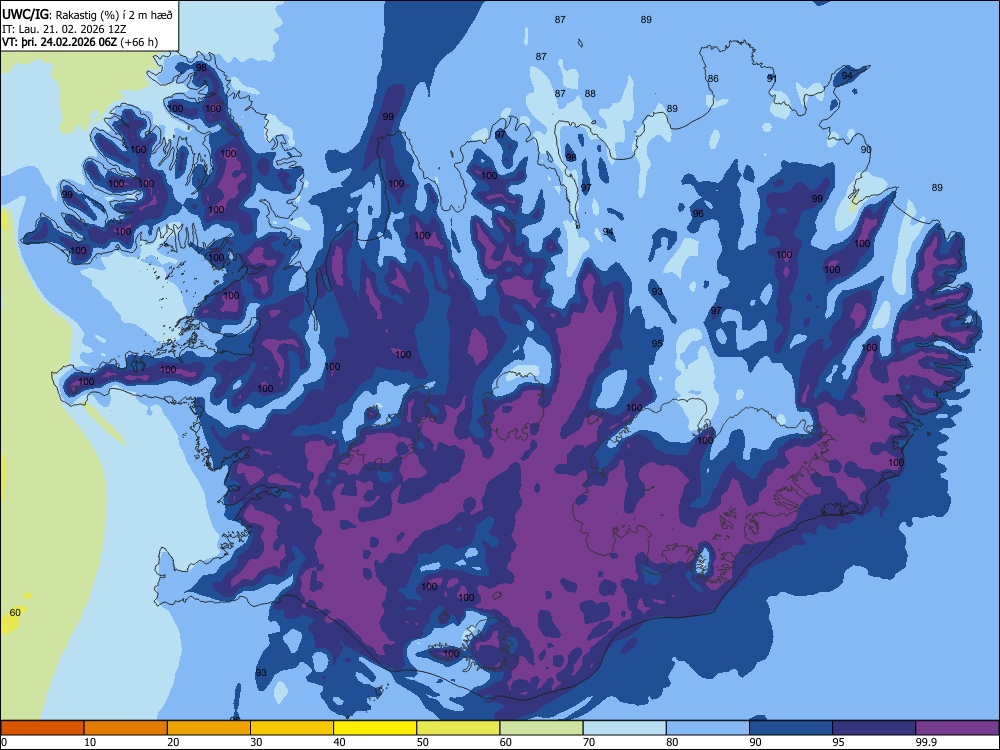Select the medium blue 80–90 legend swatch
Viewport: 1000px width, 750px height.
(x=708, y=728)
